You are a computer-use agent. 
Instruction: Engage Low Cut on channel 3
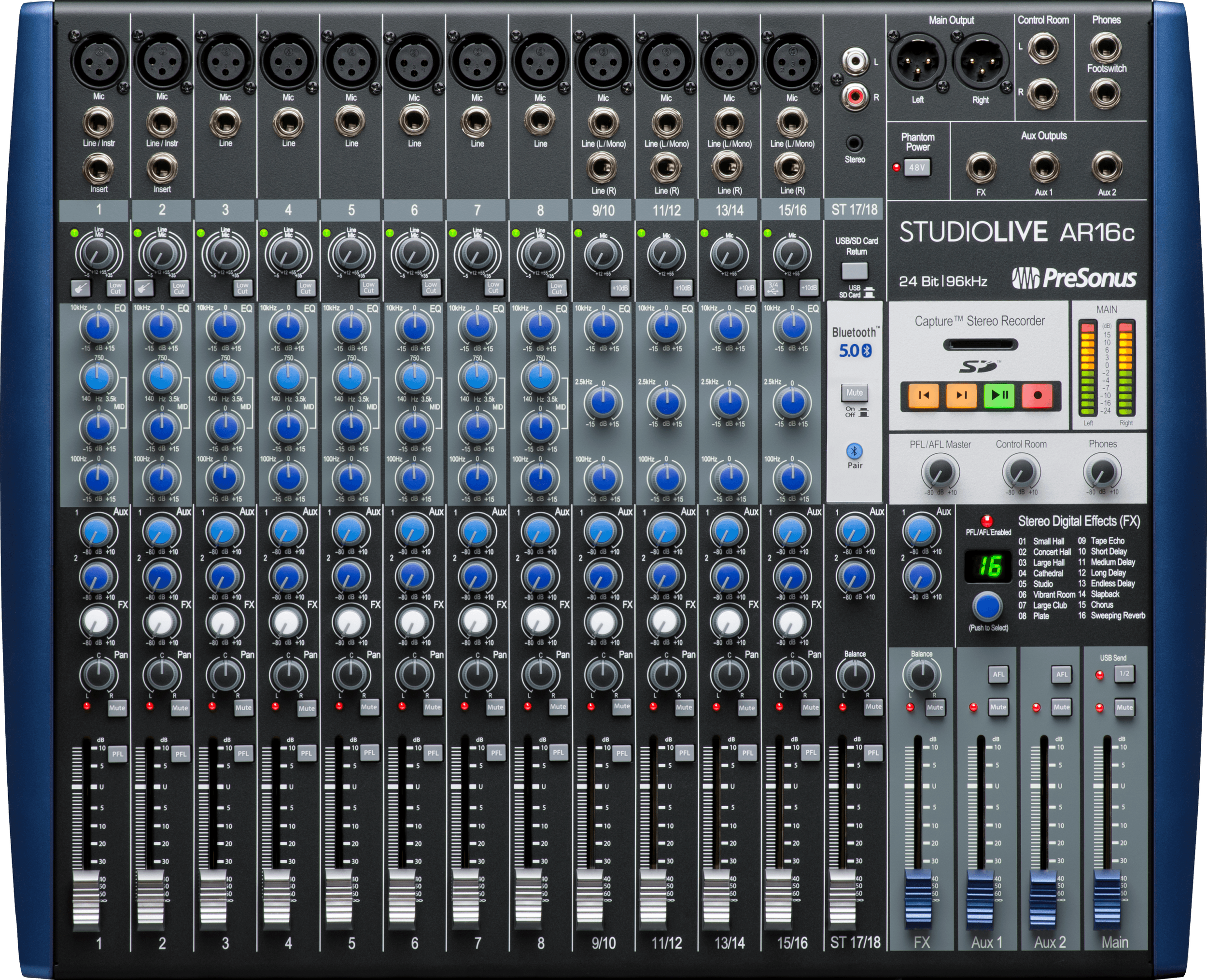(x=242, y=289)
